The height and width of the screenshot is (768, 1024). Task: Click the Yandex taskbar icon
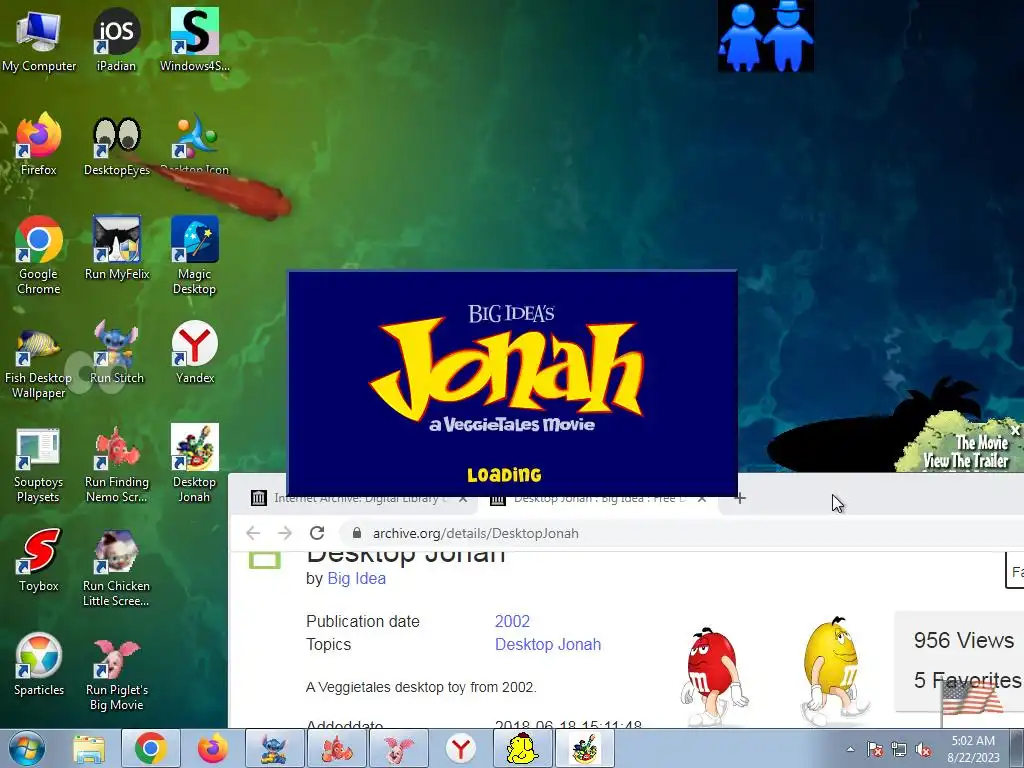[x=461, y=748]
